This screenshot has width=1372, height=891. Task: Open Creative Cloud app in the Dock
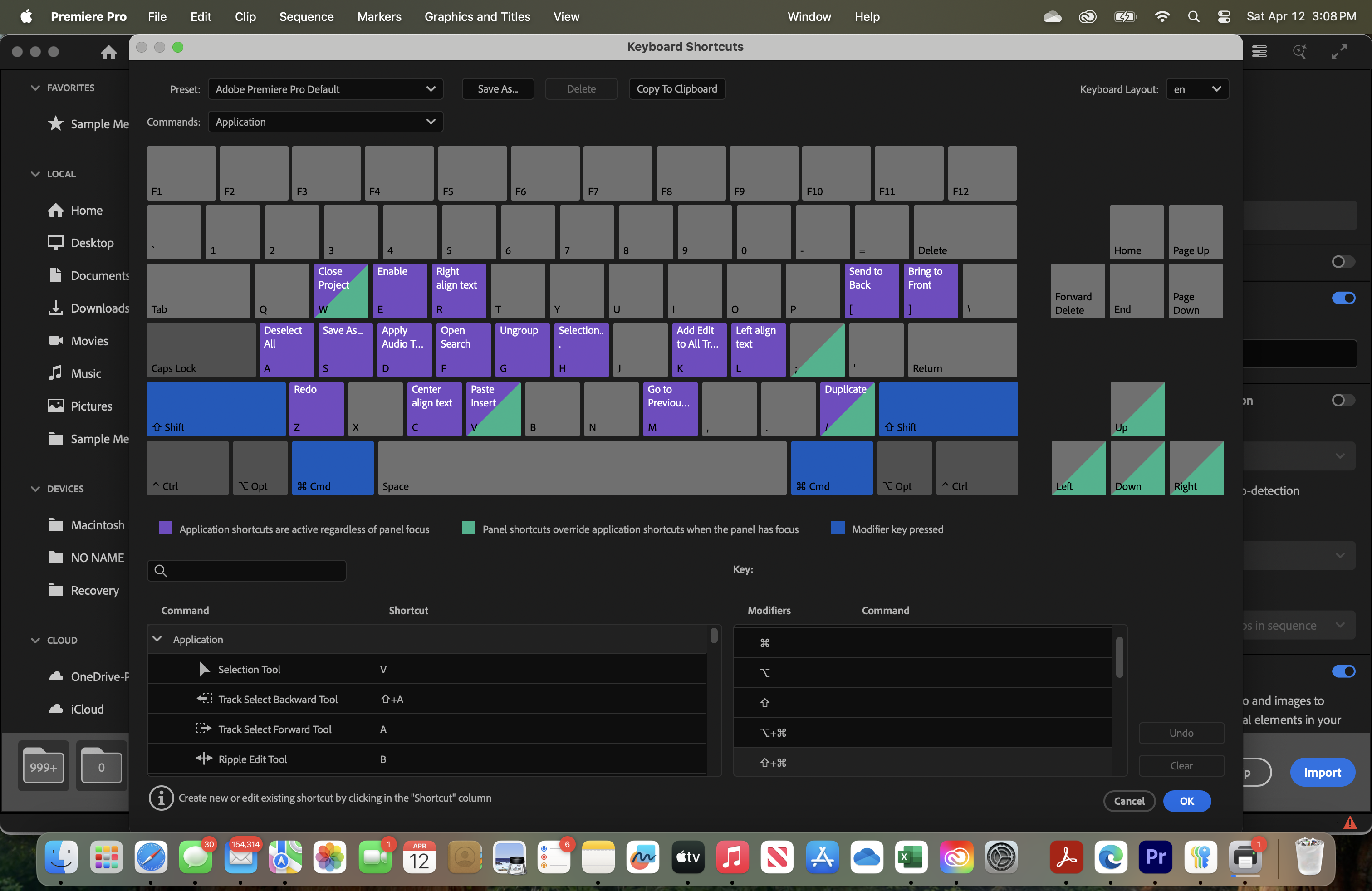[956, 857]
